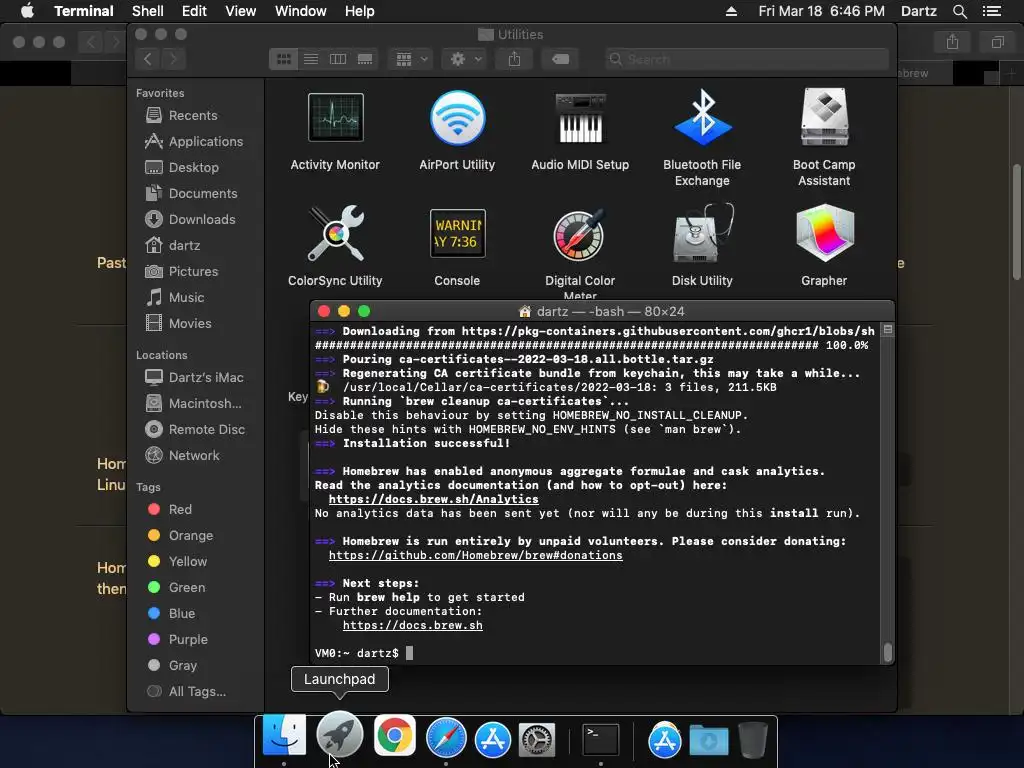Screen dimensions: 1024x768
Task: Switch Finder to list view
Action: coord(311,59)
